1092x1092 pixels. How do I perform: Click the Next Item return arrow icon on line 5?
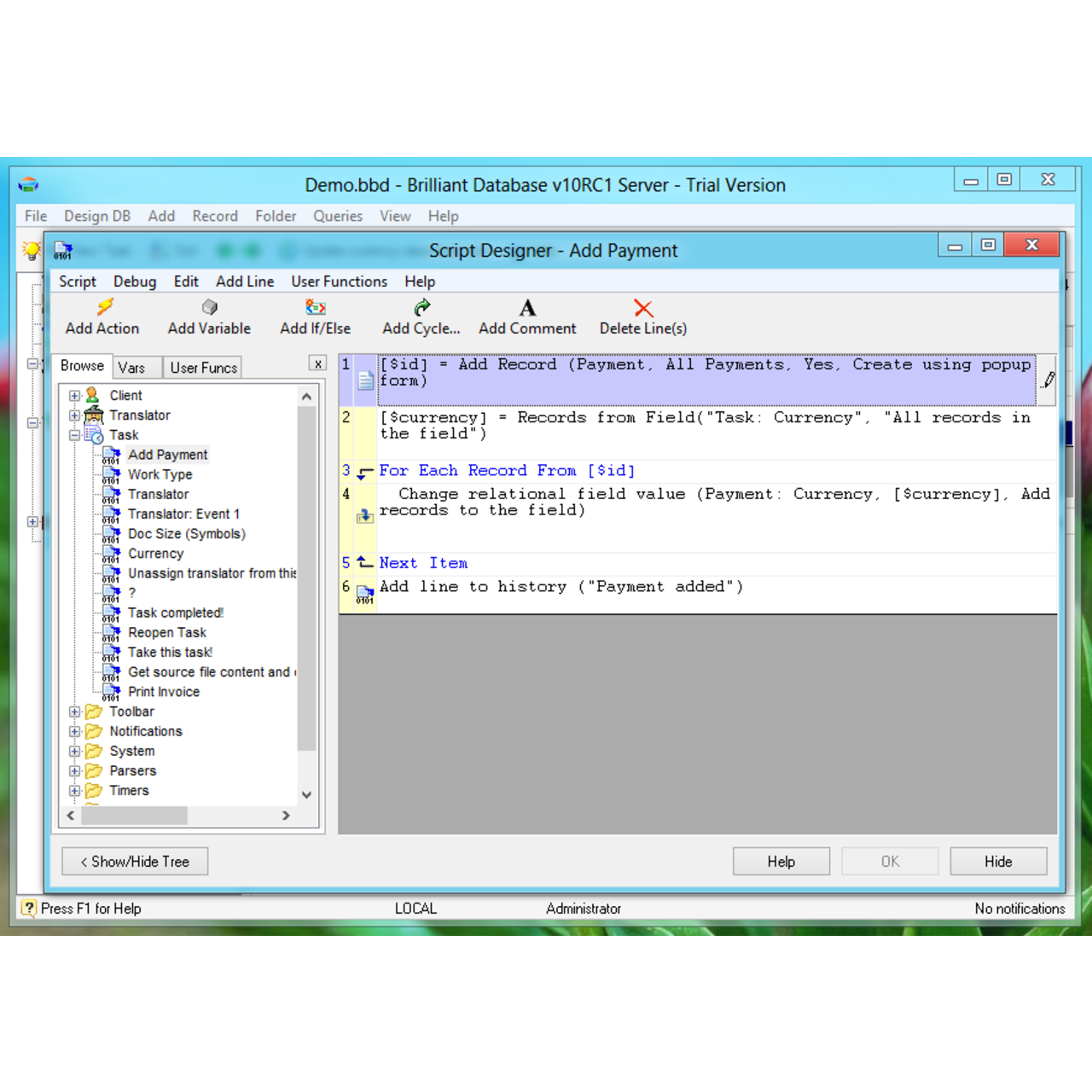365,562
